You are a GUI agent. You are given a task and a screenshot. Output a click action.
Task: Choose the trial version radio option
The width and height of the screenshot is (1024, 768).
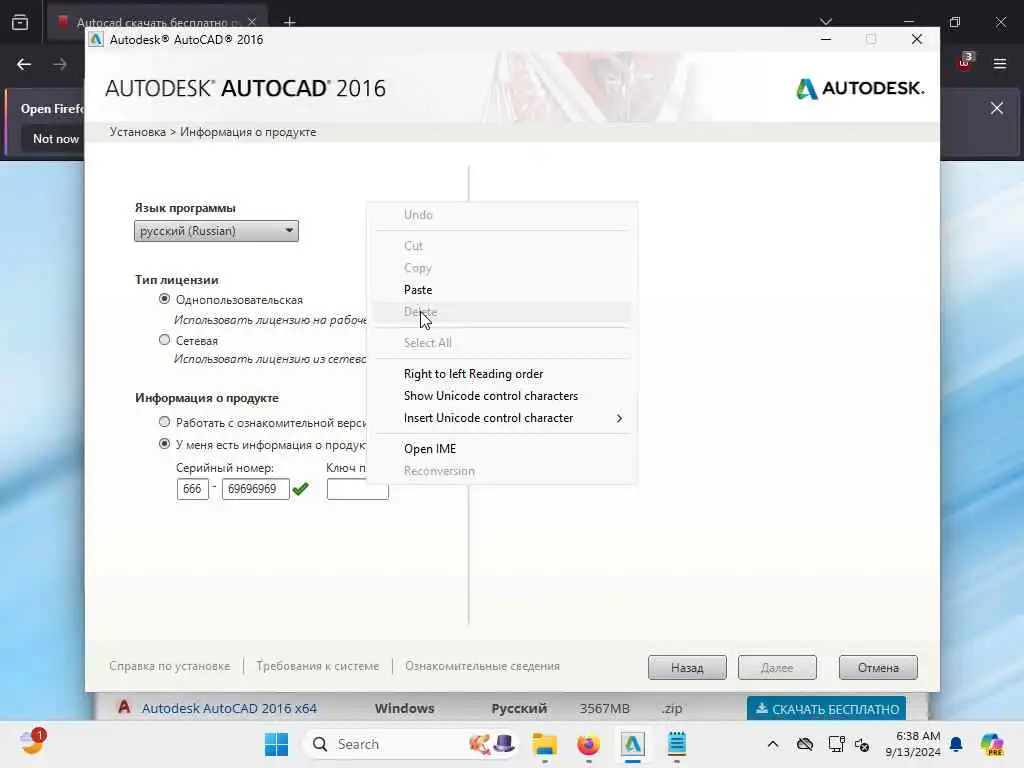tap(165, 422)
